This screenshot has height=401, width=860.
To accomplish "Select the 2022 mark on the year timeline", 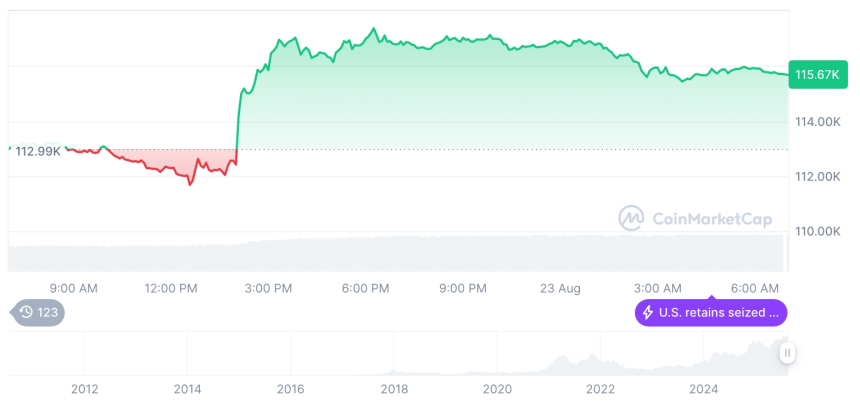I will [600, 388].
